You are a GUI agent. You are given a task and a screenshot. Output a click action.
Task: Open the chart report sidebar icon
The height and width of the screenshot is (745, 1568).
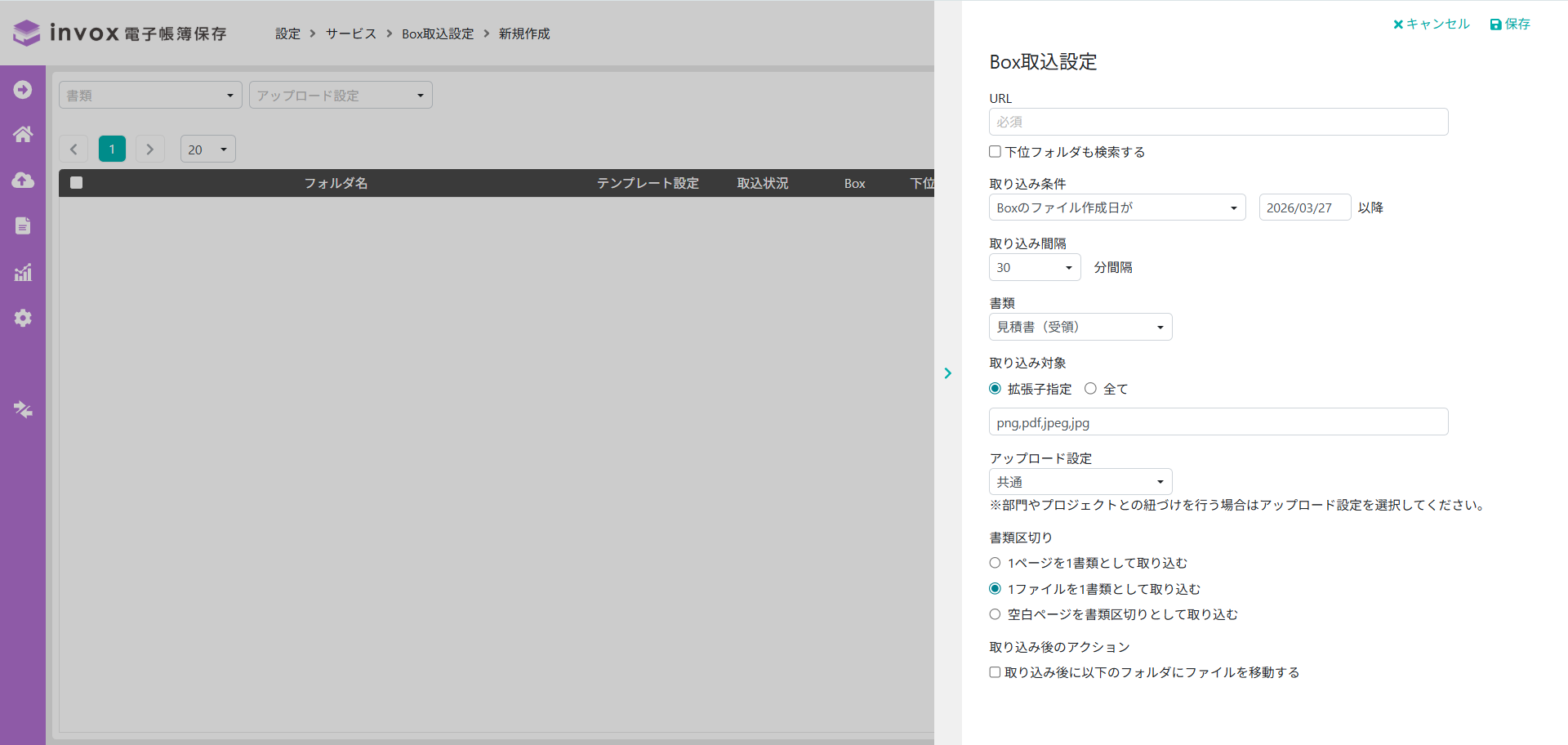pyautogui.click(x=23, y=272)
